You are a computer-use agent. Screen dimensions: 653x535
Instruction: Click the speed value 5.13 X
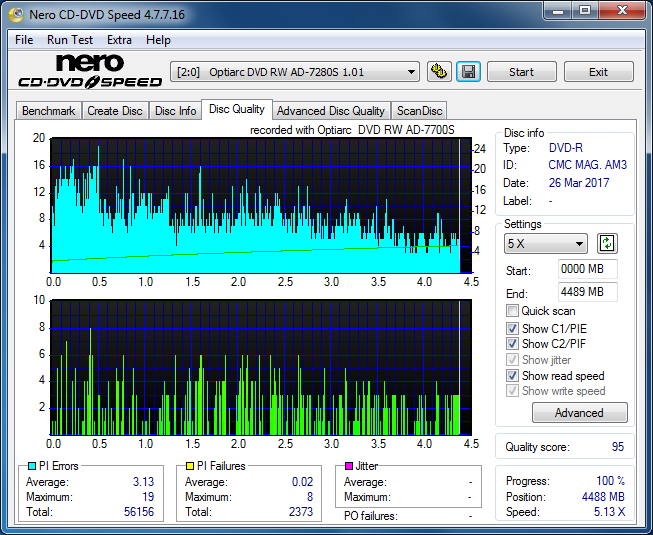[x=609, y=512]
